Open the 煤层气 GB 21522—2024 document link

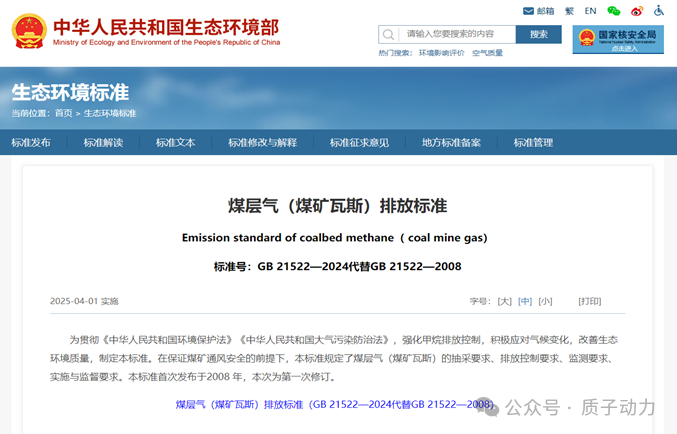coord(336,405)
